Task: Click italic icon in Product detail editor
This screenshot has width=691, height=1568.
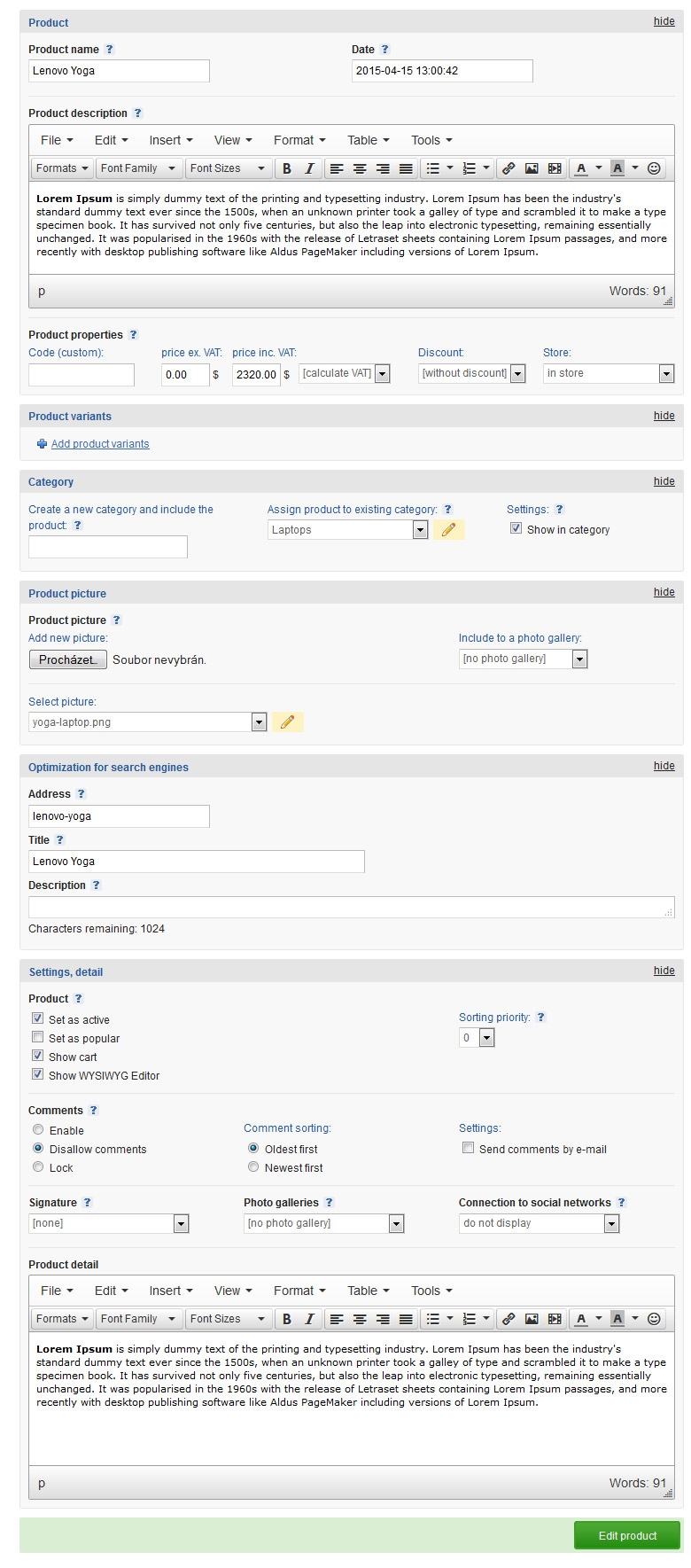Action: pos(308,1319)
